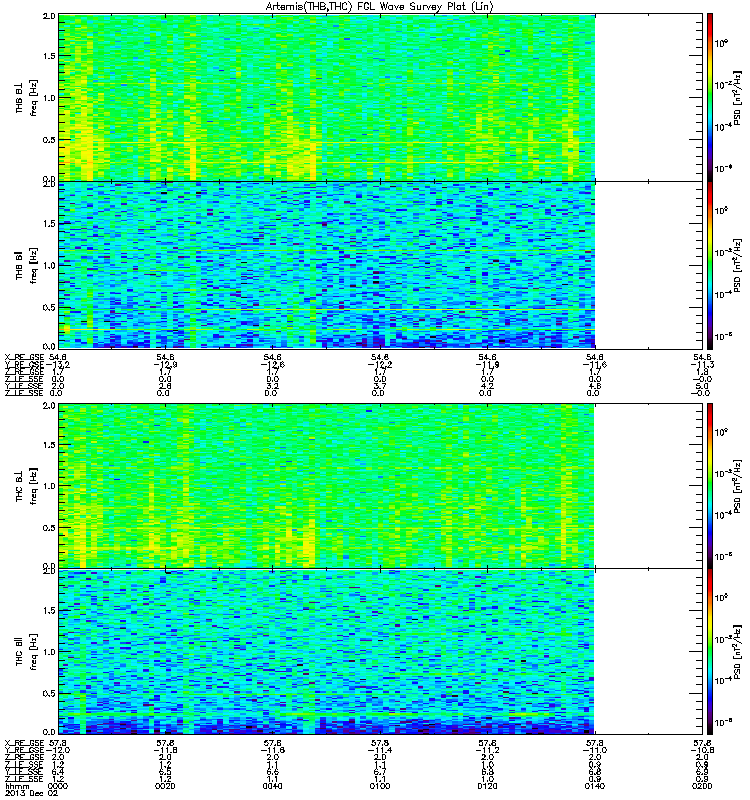750x800 pixels.
Task: Click the '-10.8' value in THC rightmost column
Action: pos(702,750)
